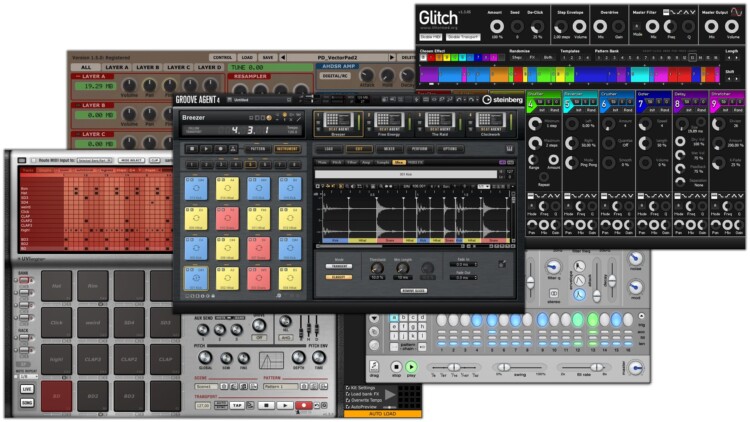Select the Free Energy kit slot
Screen dimensions: 750x422
click(389, 122)
